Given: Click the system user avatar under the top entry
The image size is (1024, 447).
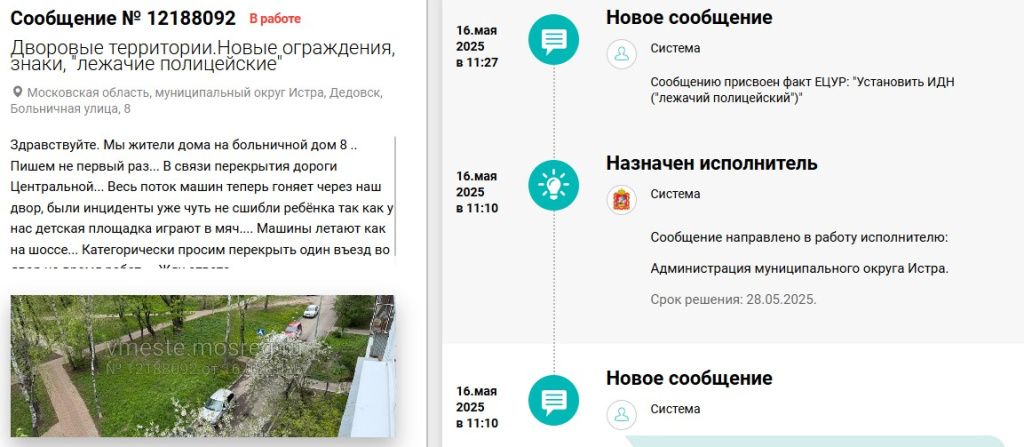Looking at the screenshot, I should [x=622, y=53].
